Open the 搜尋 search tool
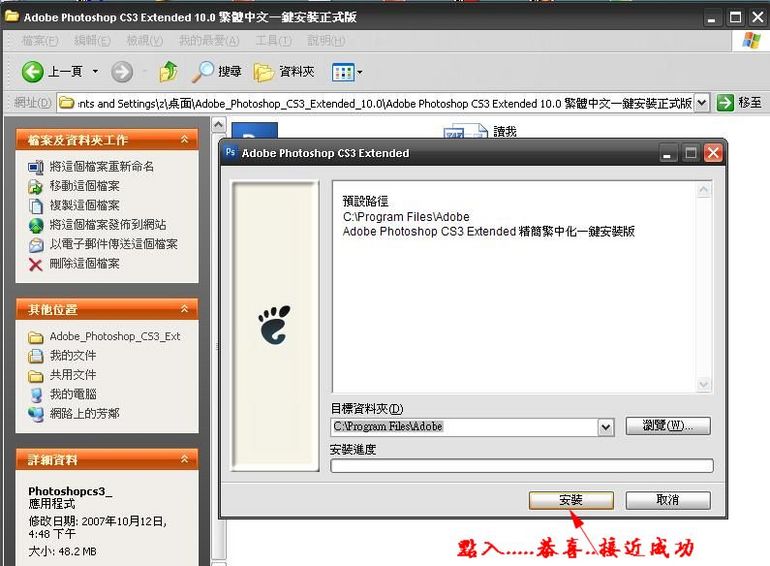 click(x=217, y=72)
